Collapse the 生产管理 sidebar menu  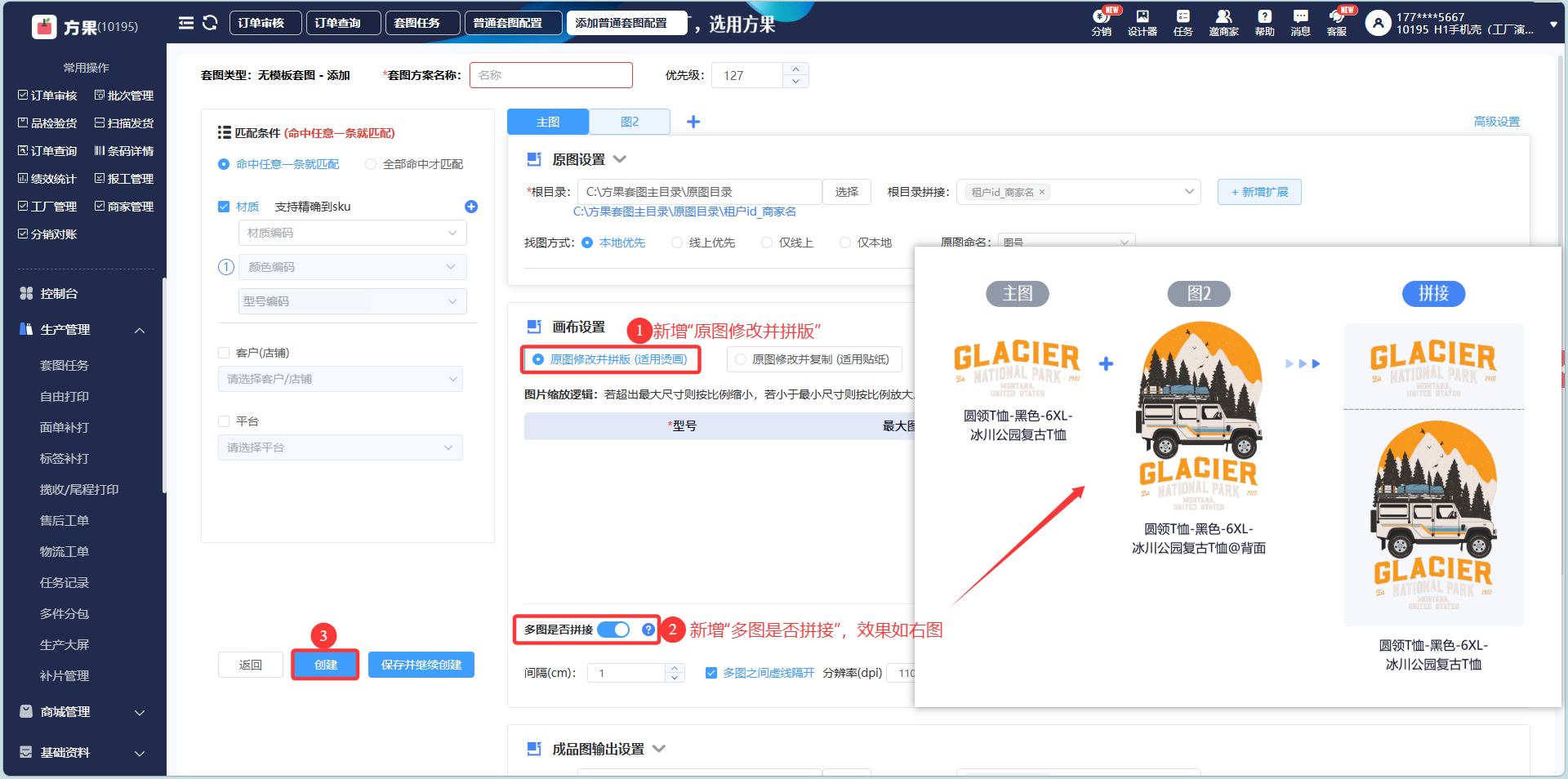point(140,330)
